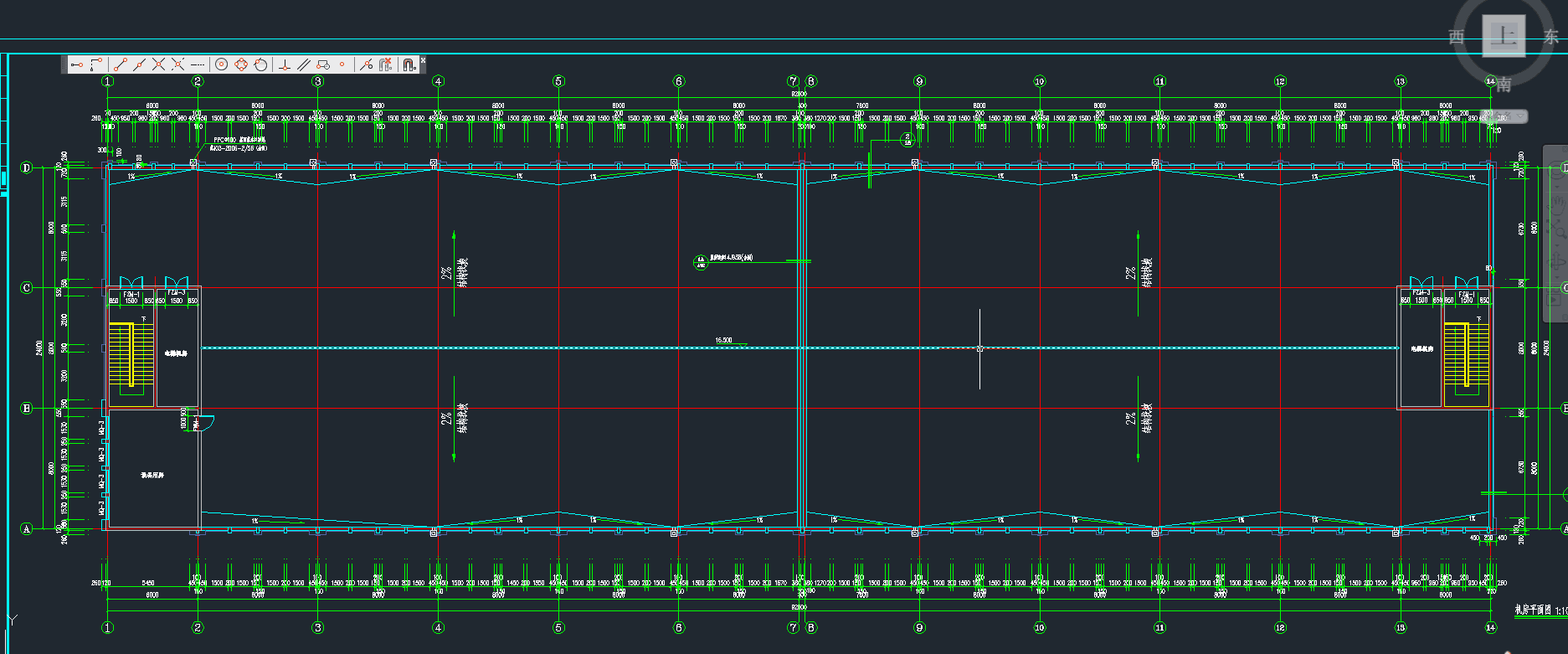
Task: Pick Snap to Apparent Intersection
Action: click(x=177, y=64)
